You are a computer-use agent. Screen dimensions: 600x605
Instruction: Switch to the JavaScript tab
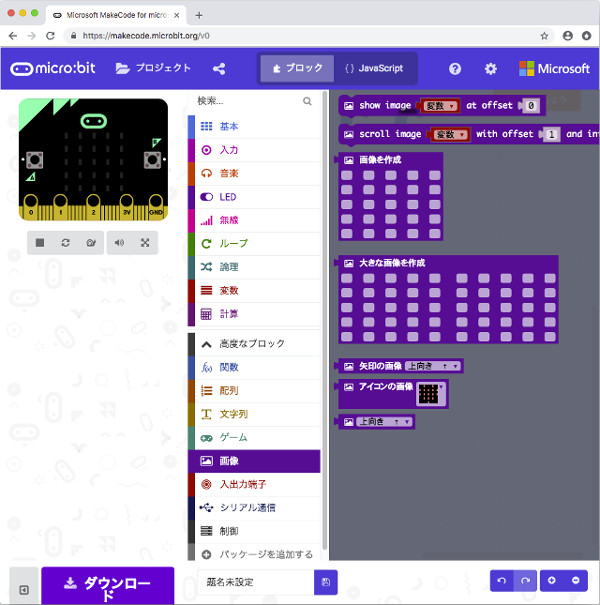click(x=374, y=69)
